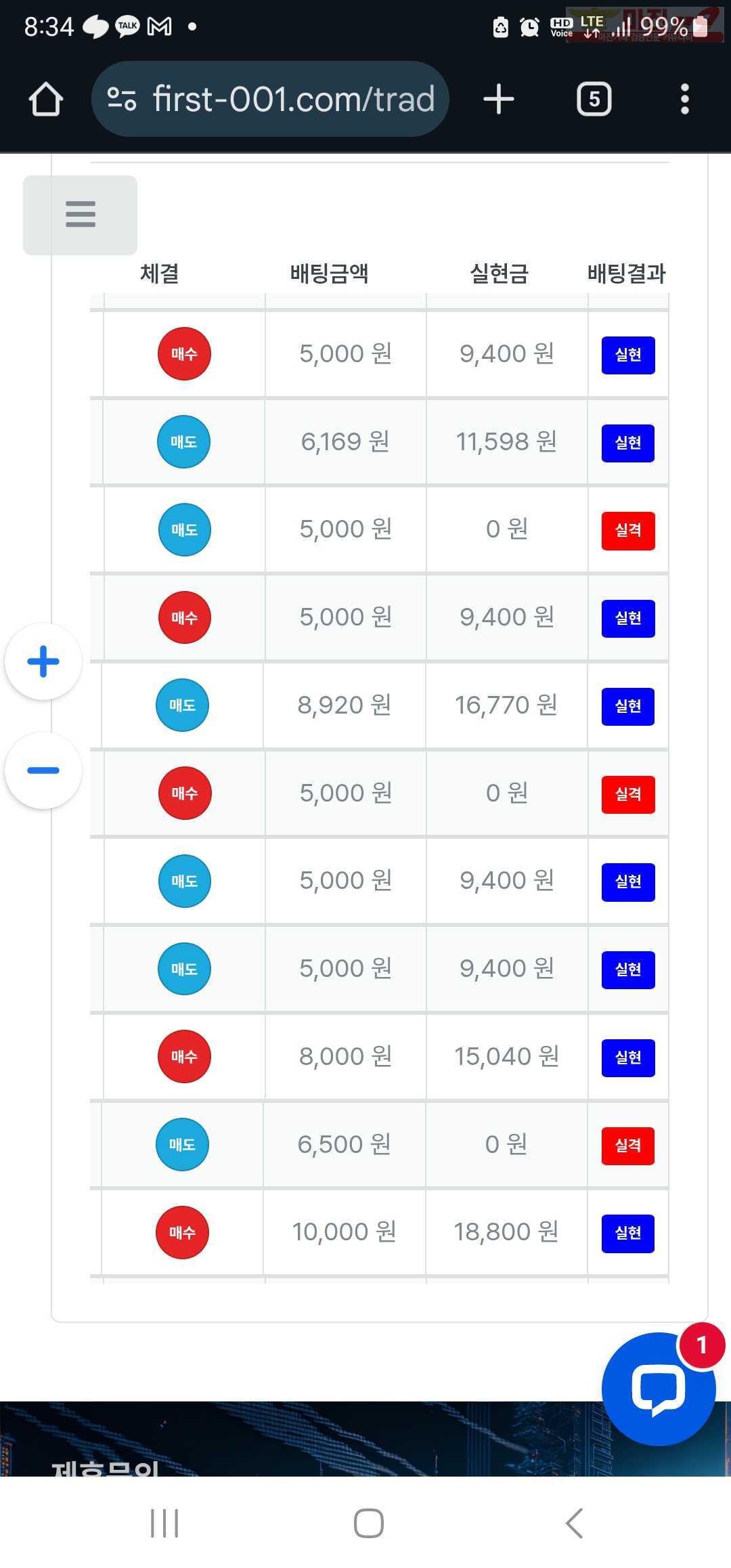Tap the first-001.com address bar
The width and height of the screenshot is (731, 1568).
(293, 100)
